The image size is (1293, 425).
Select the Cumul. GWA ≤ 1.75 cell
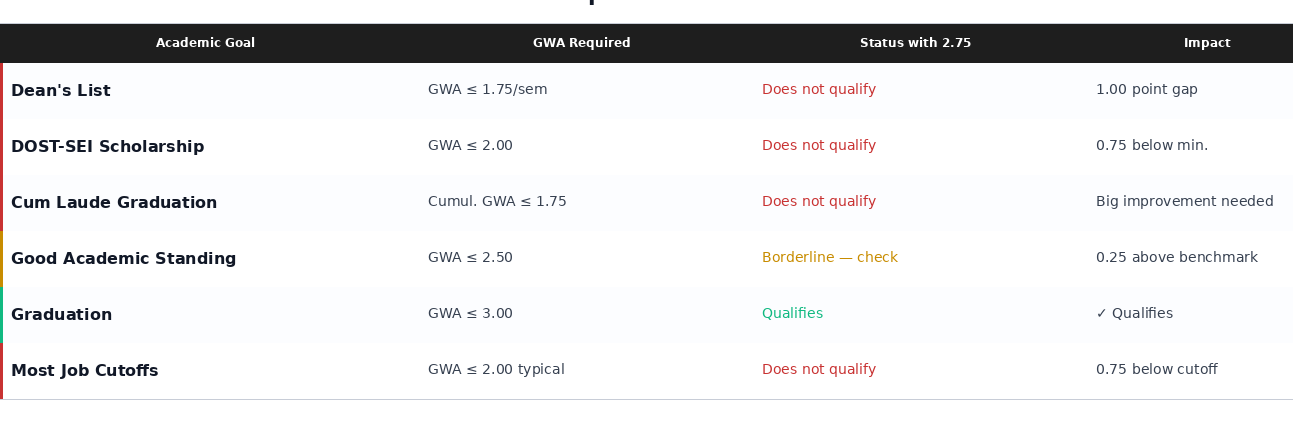tap(497, 202)
